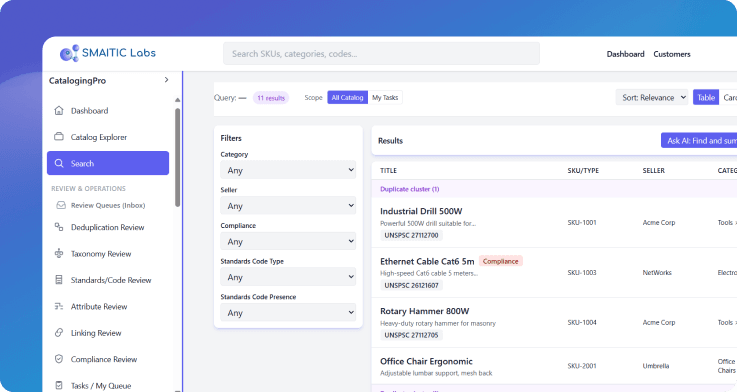Click the SELLER column header
This screenshot has width=737, height=392.
653,171
